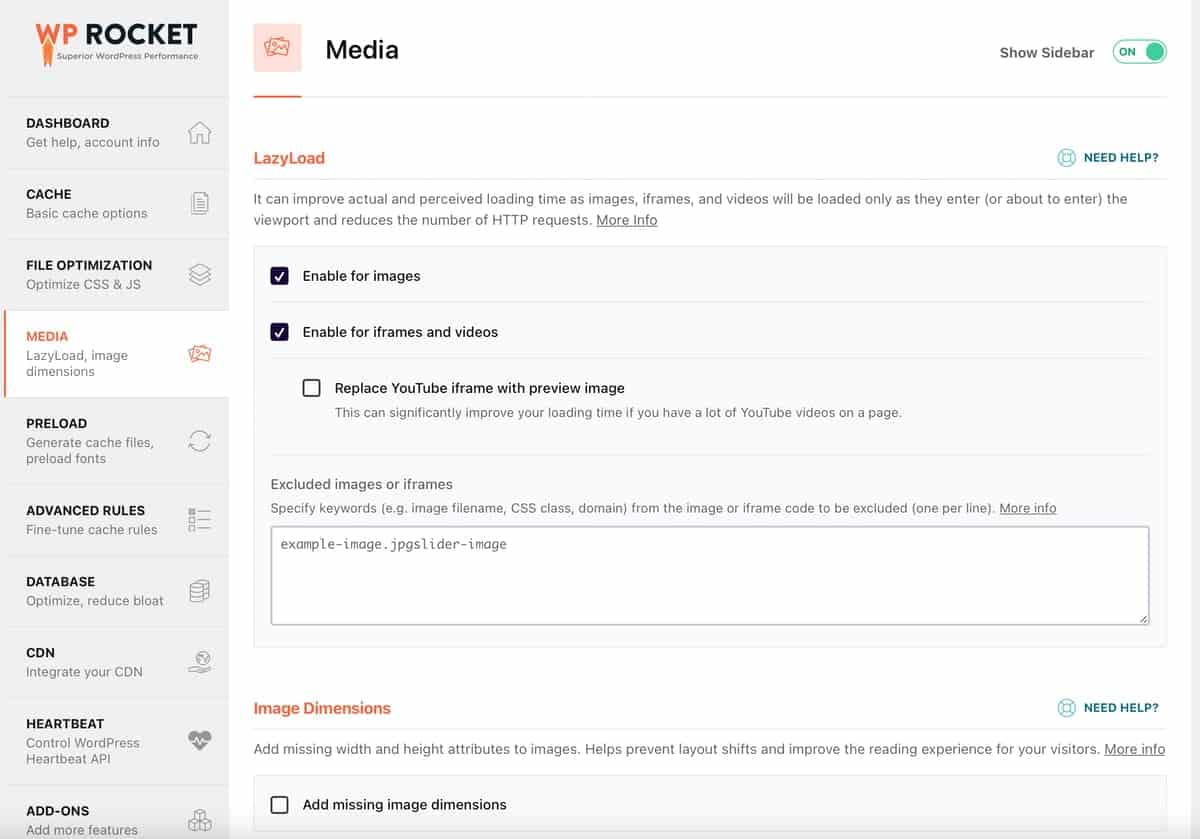1200x839 pixels.
Task: Go to the Cache settings tab
Action: click(116, 203)
